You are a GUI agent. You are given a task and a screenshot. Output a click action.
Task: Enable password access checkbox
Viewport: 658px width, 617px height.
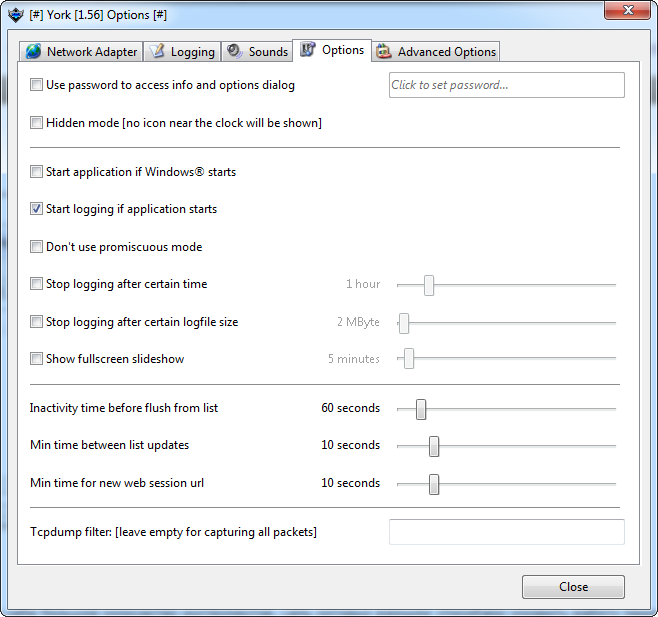tap(37, 85)
